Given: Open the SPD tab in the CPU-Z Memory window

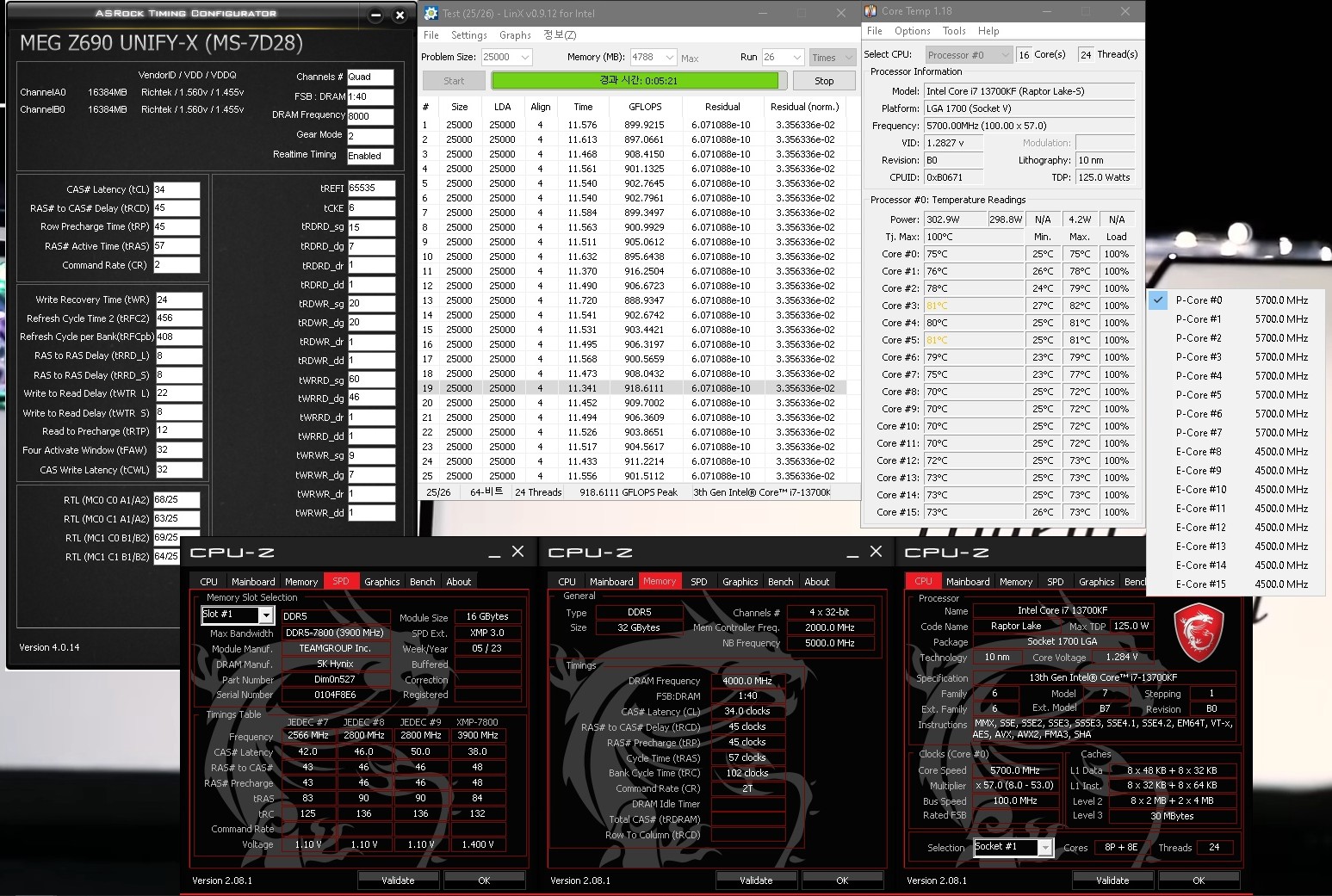Looking at the screenshot, I should pos(699,582).
